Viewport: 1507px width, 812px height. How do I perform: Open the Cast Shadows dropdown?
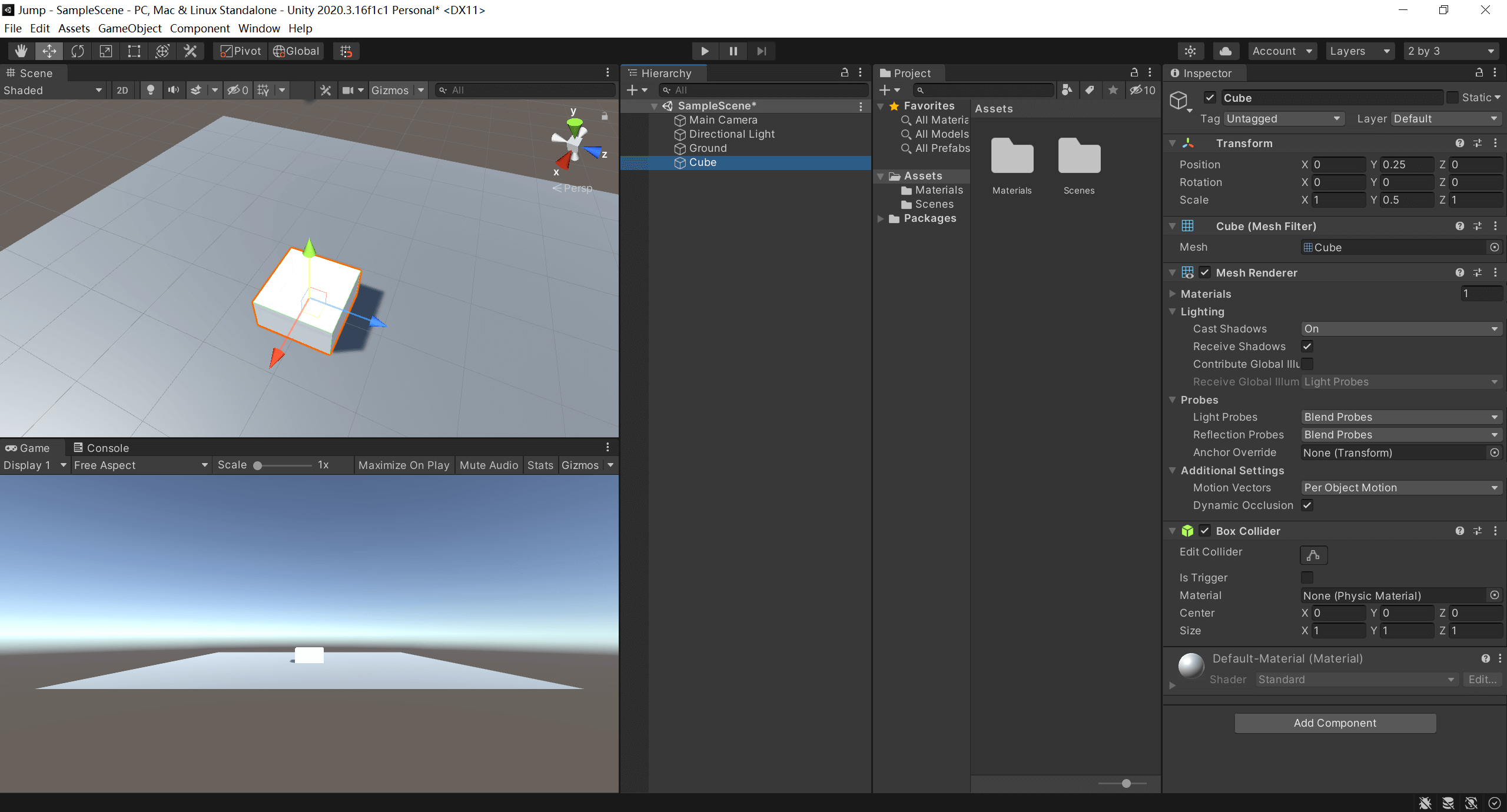1400,329
